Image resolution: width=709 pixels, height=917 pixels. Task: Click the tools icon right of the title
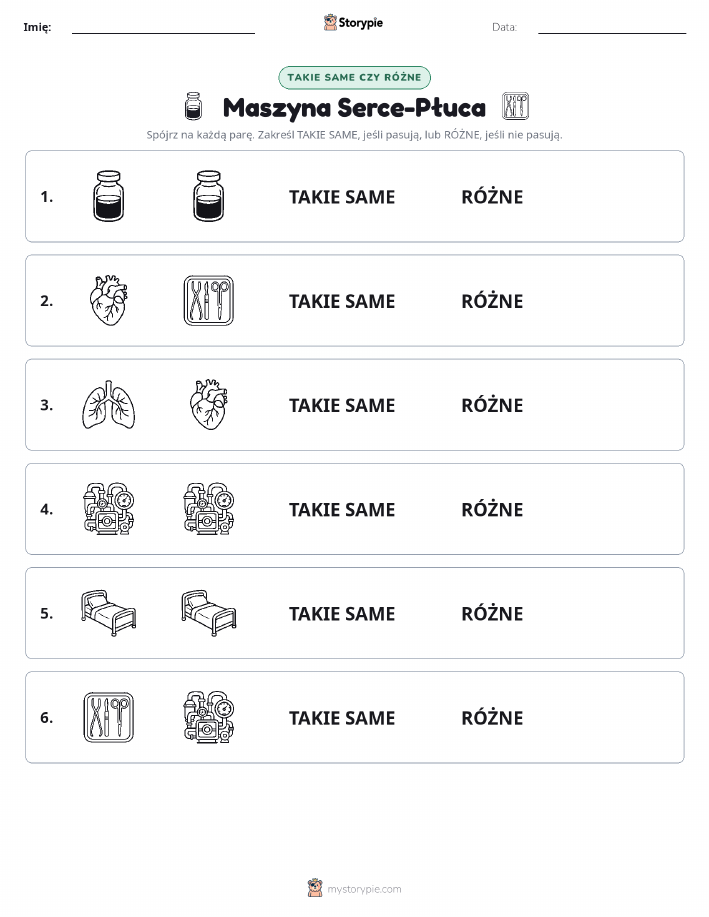point(515,106)
